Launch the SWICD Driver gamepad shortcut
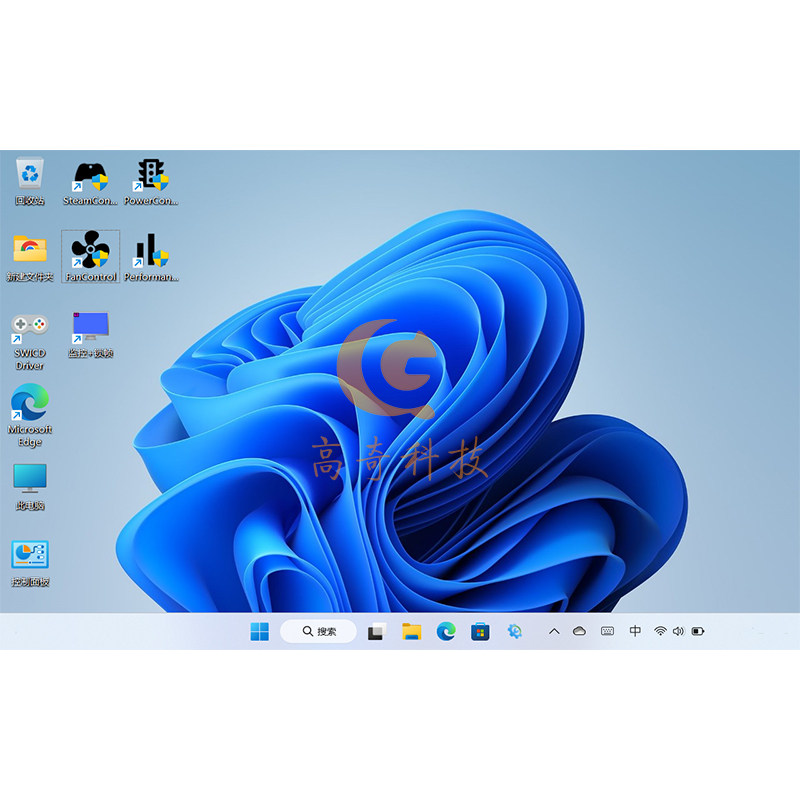Image resolution: width=800 pixels, height=800 pixels. [x=30, y=342]
